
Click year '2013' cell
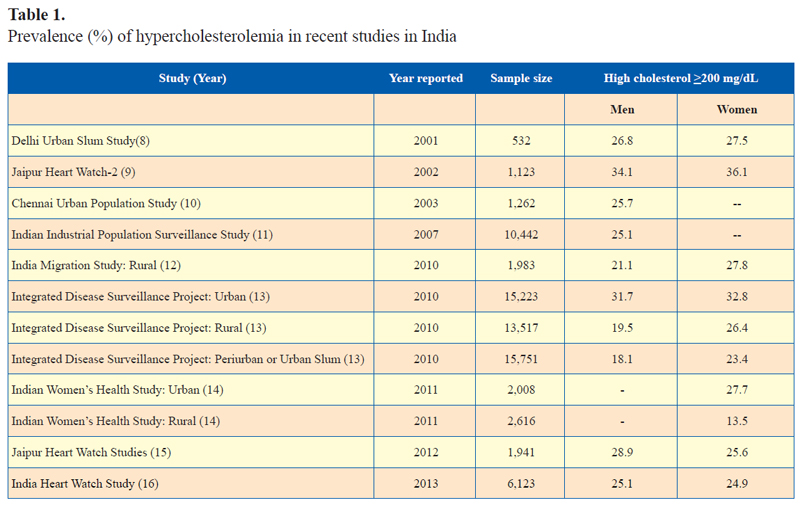[426, 483]
